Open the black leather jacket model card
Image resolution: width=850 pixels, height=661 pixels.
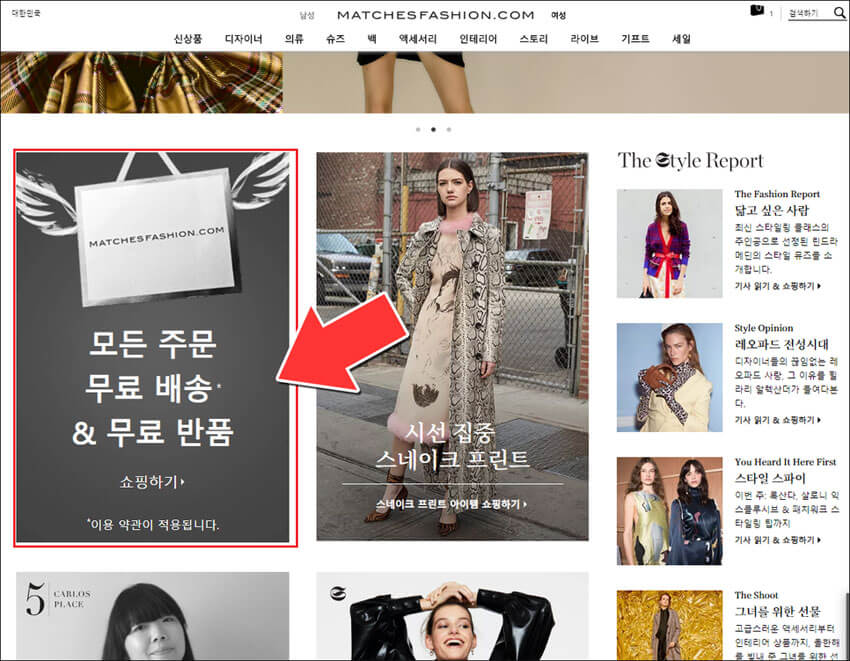452,616
